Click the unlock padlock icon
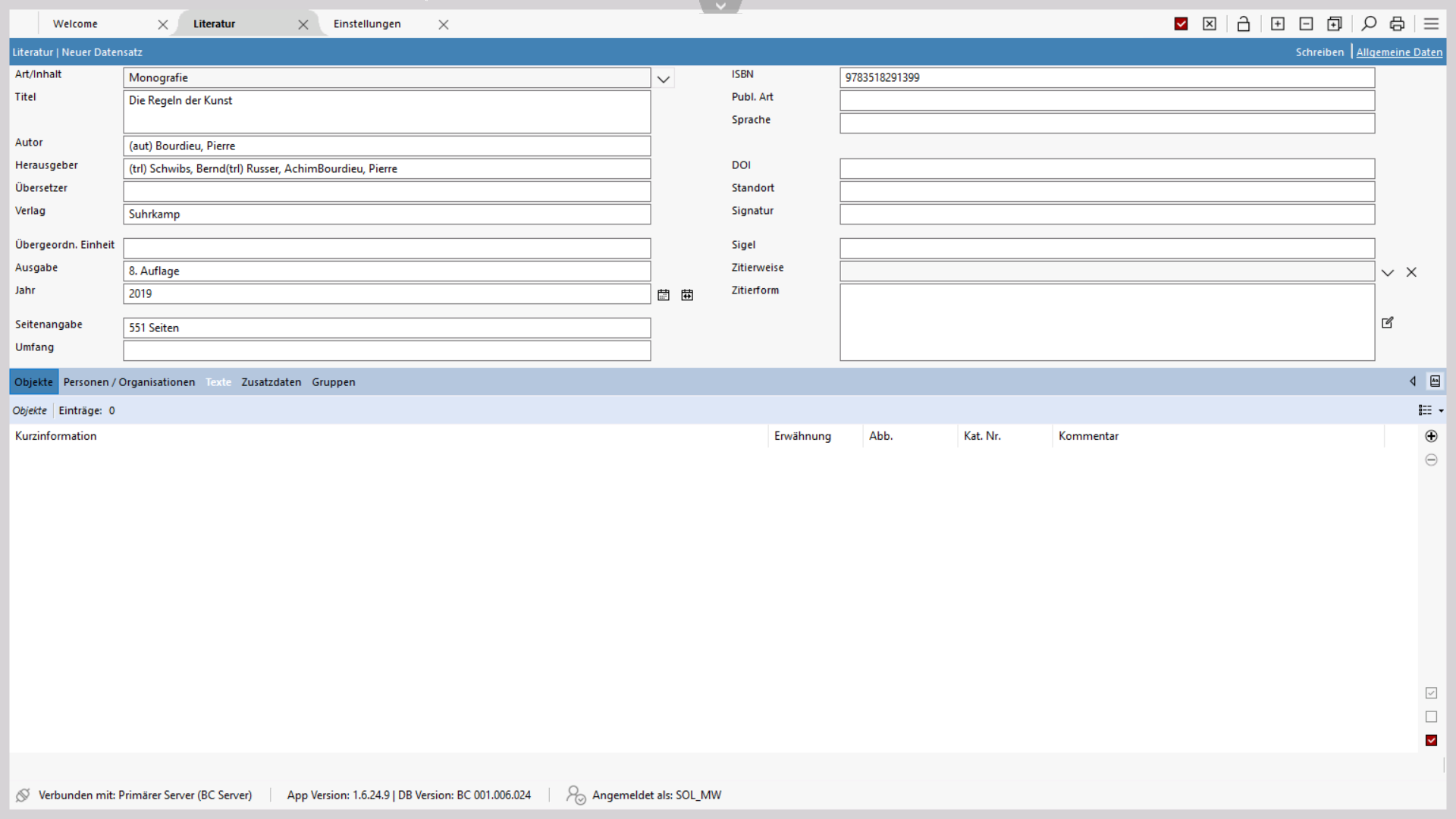Screen dimensions: 1456x819 (x=1244, y=24)
